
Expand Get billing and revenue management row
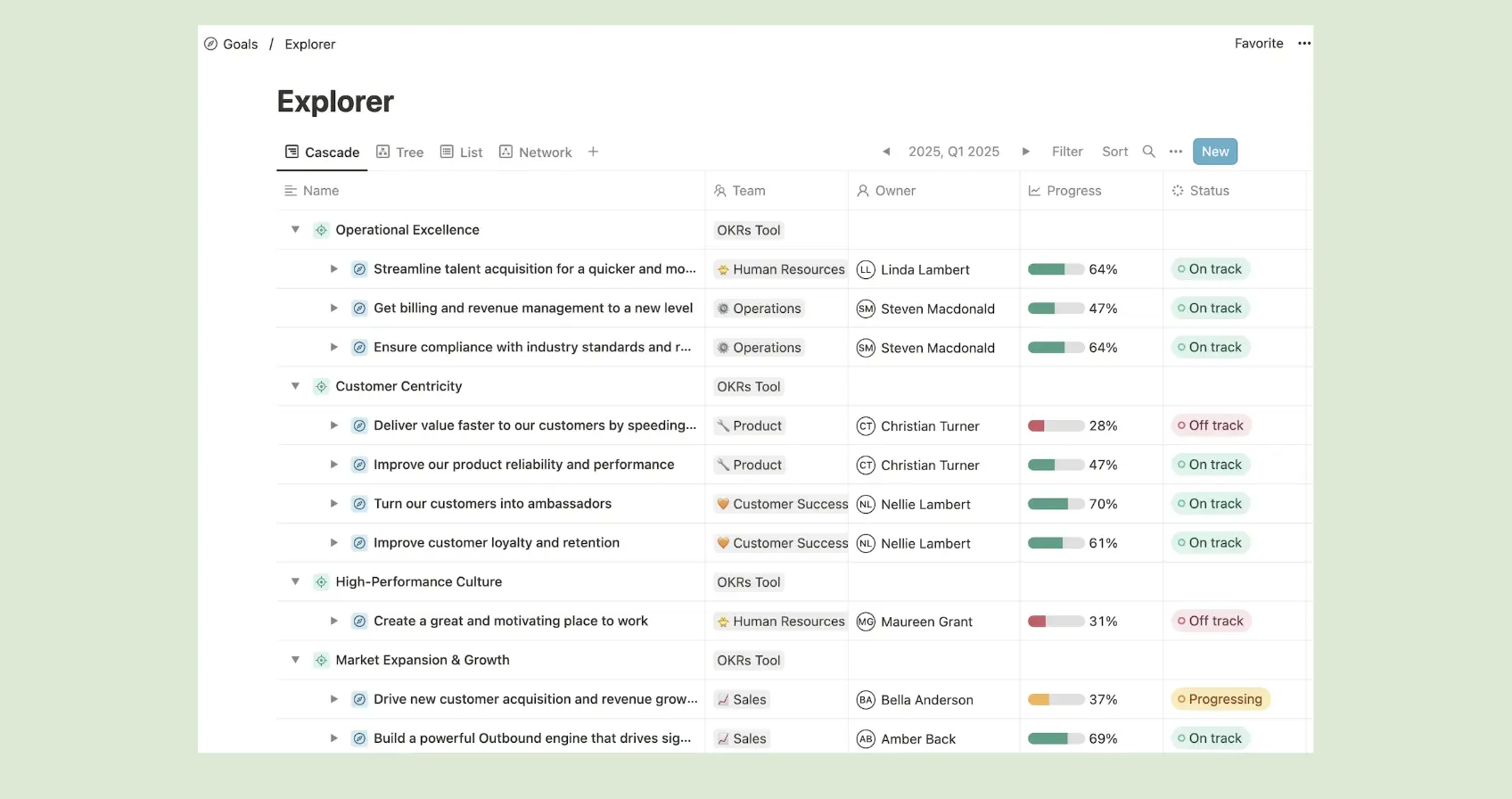point(333,308)
